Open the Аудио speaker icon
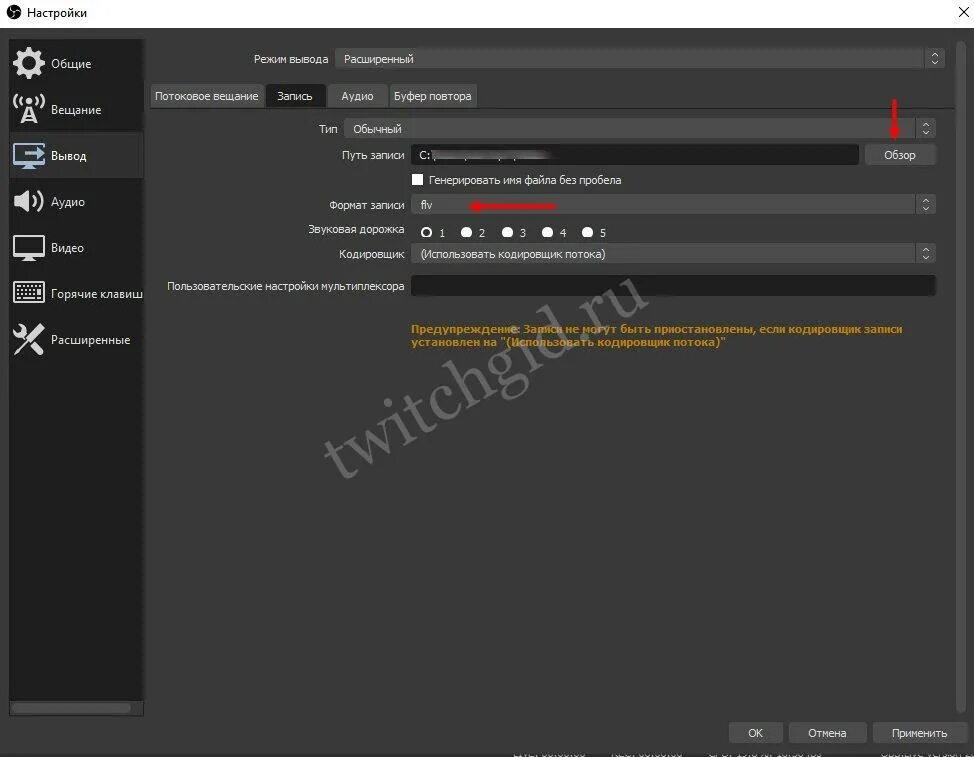Image resolution: width=974 pixels, height=757 pixels. coord(29,201)
